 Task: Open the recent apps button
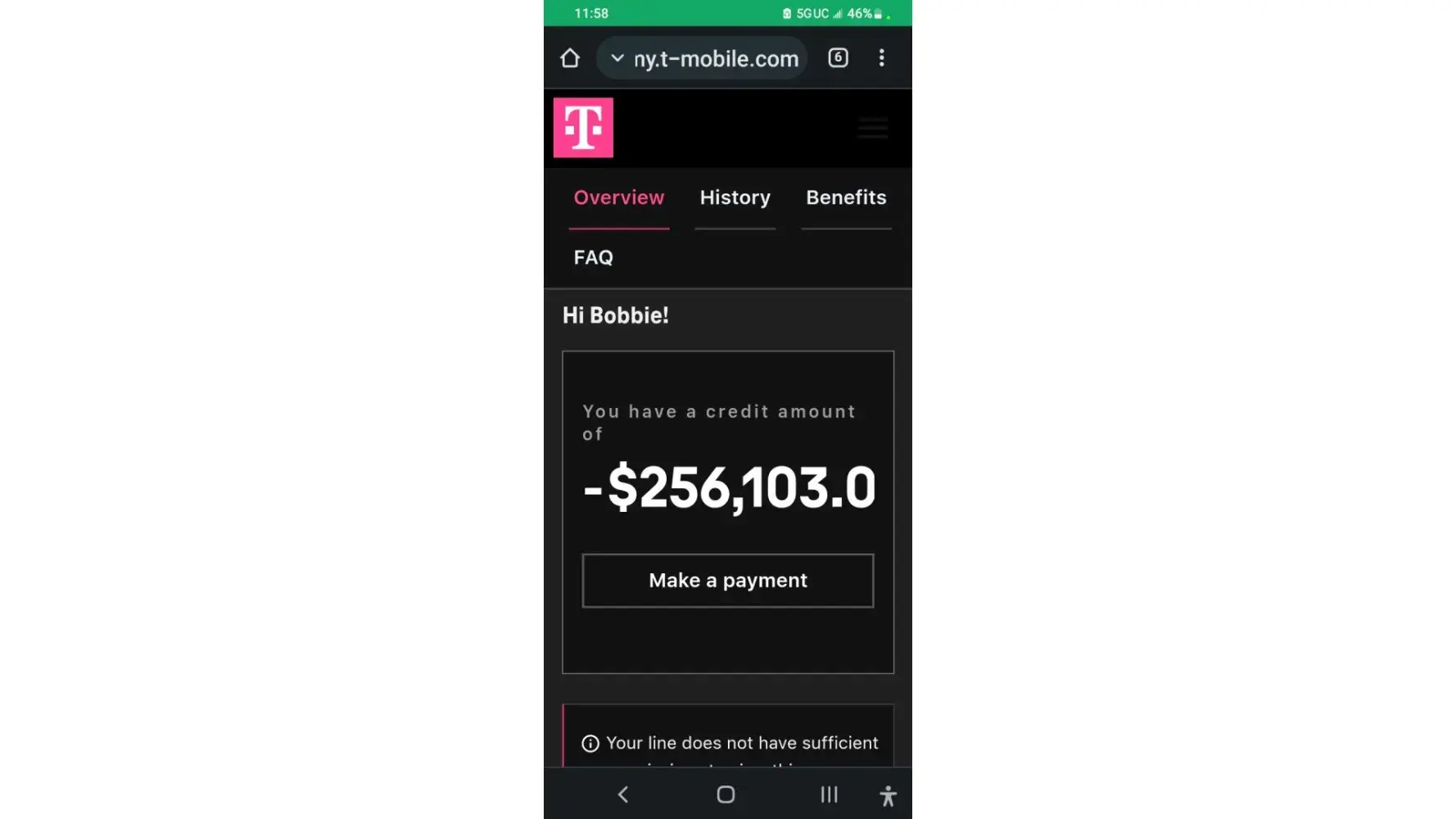point(829,794)
